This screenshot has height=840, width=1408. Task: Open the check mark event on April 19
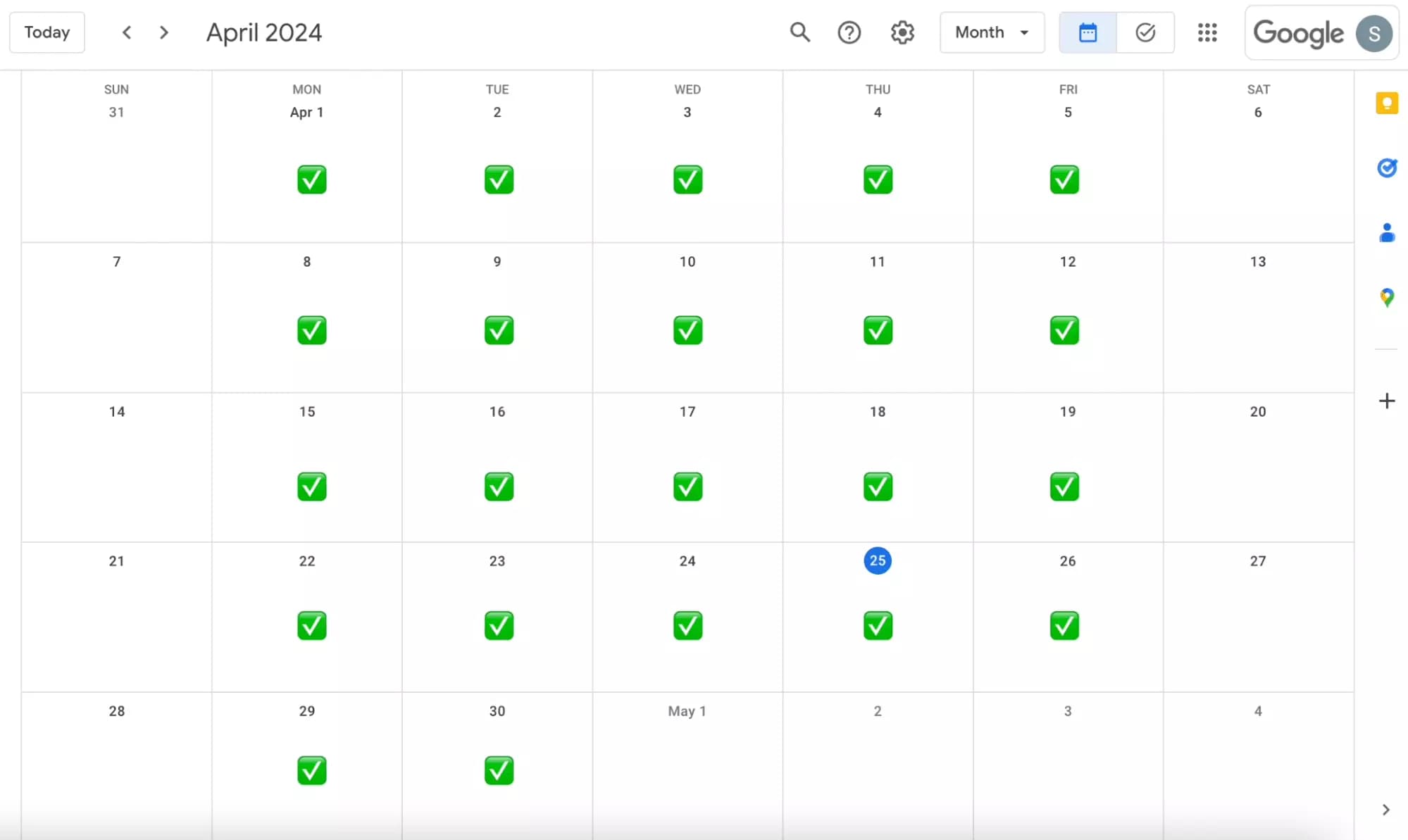[1064, 487]
